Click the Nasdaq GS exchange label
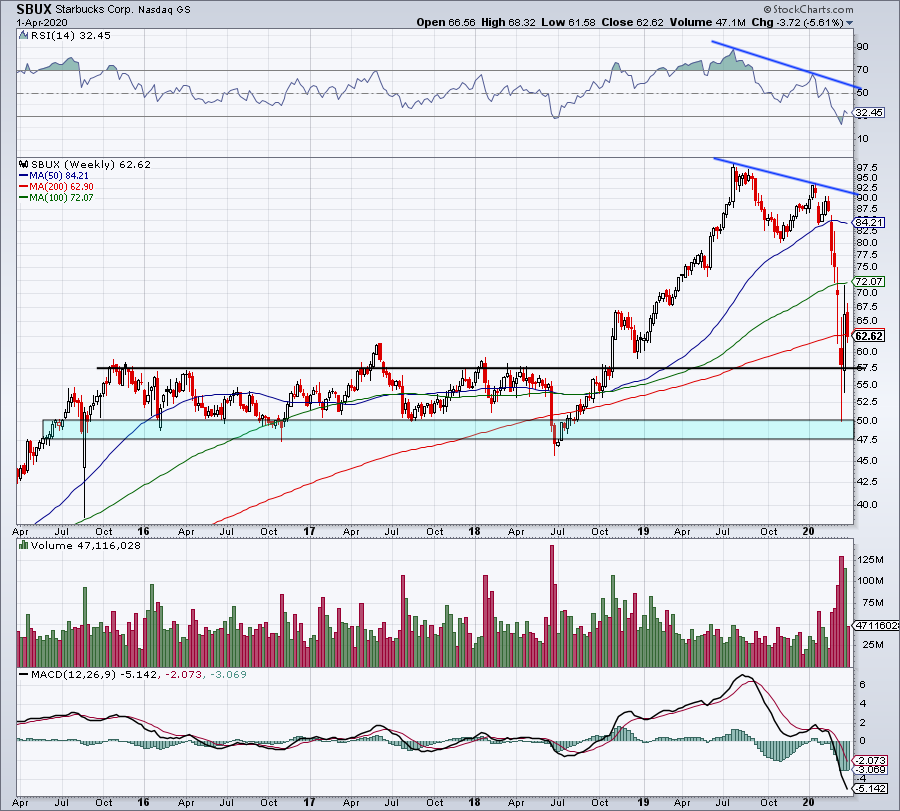900x811 pixels. click(x=164, y=10)
